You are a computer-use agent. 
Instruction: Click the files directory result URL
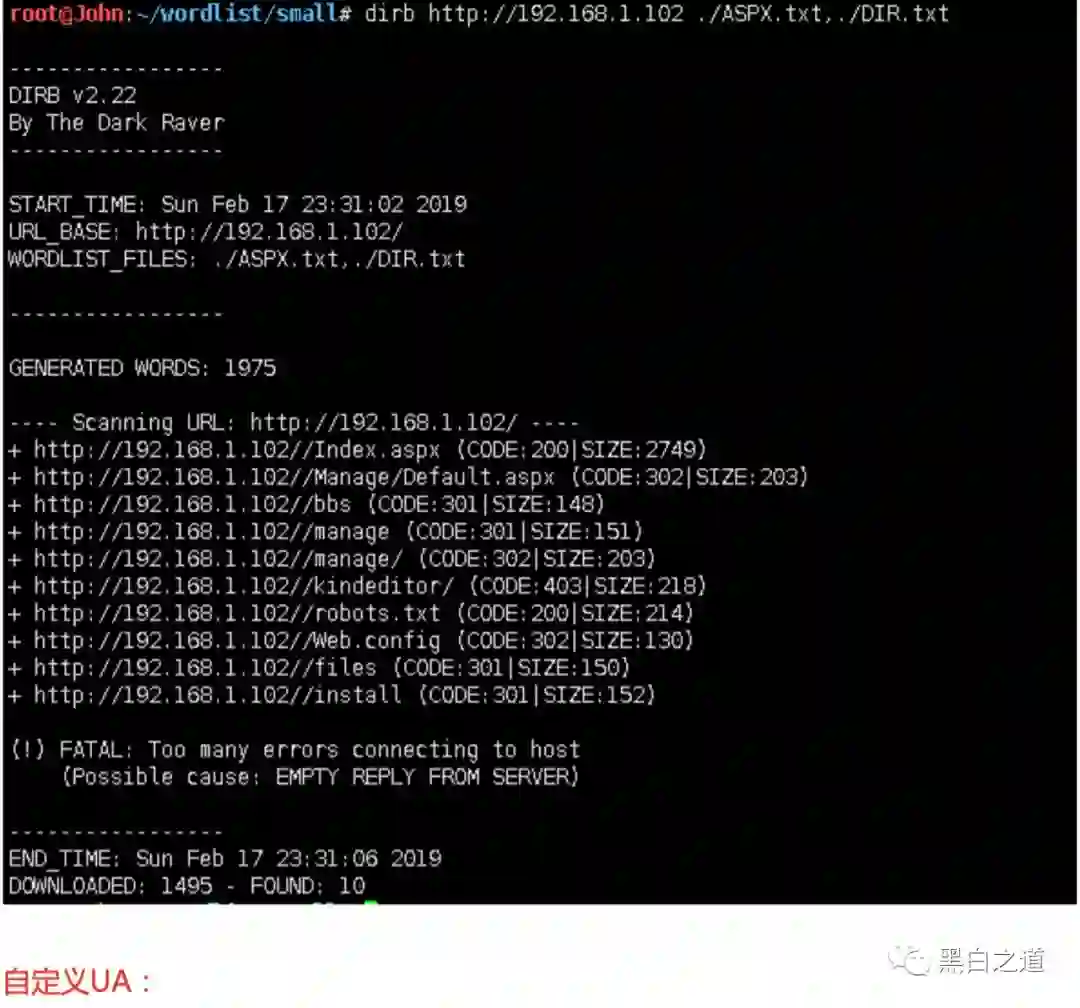click(x=205, y=668)
